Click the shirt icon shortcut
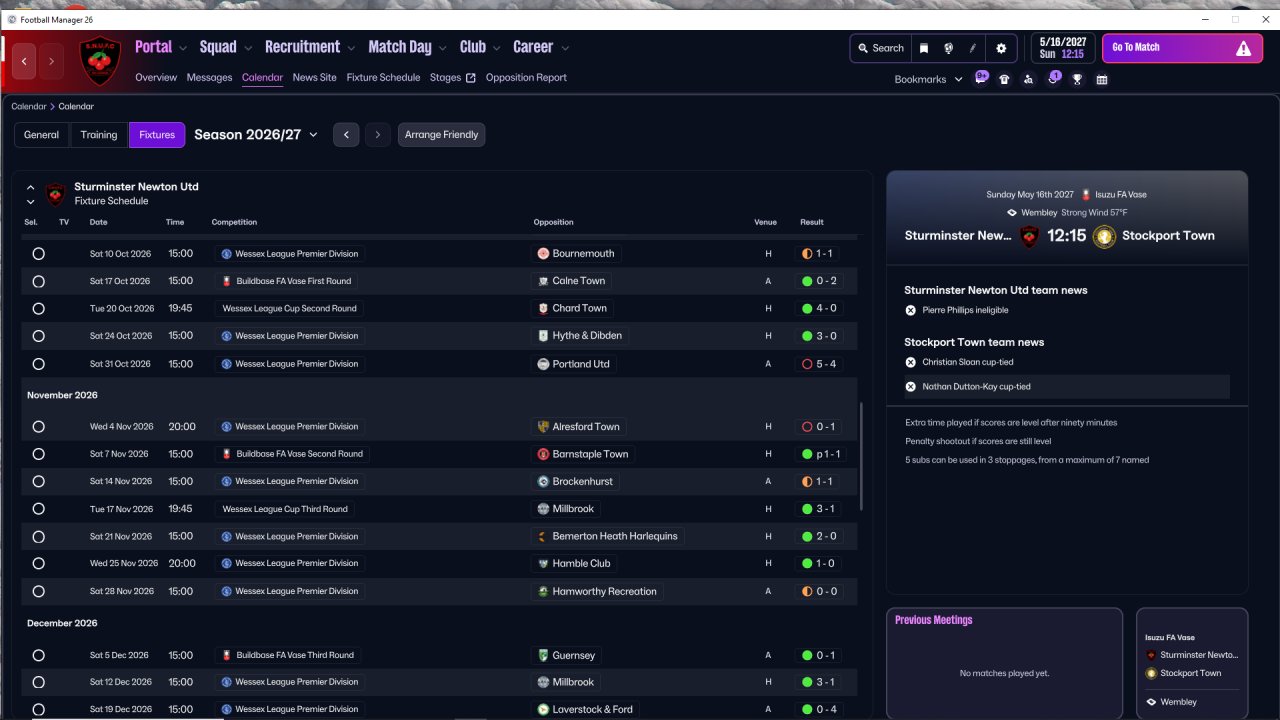This screenshot has height=720, width=1280. coord(1004,79)
